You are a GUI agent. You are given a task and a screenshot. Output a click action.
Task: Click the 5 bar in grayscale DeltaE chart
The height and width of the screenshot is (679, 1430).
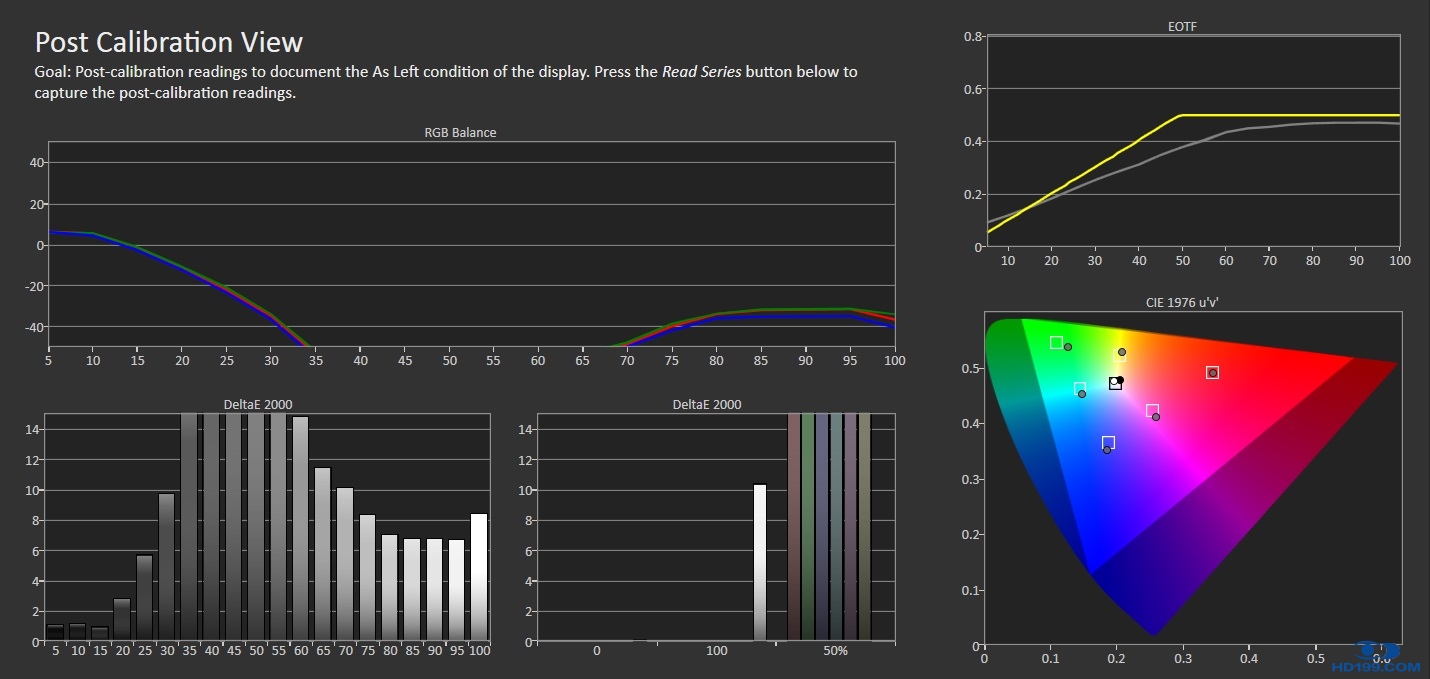click(x=55, y=632)
